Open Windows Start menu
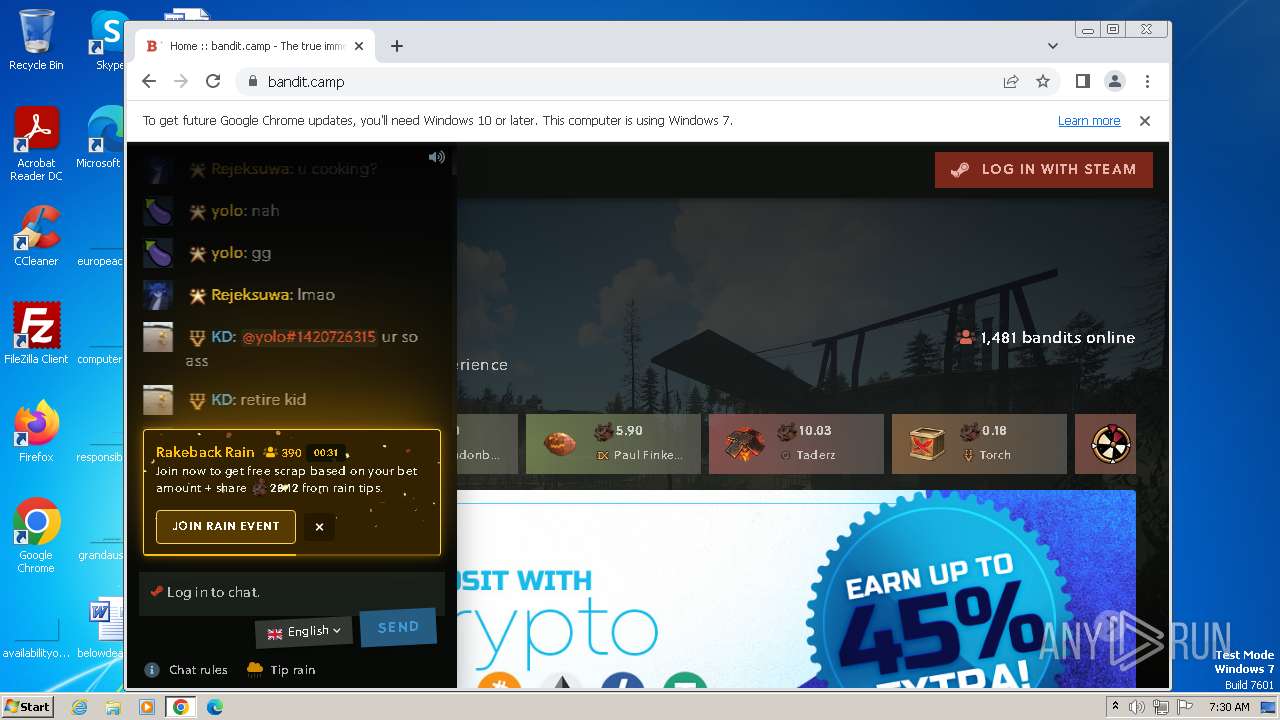The height and width of the screenshot is (720, 1280). 27,706
